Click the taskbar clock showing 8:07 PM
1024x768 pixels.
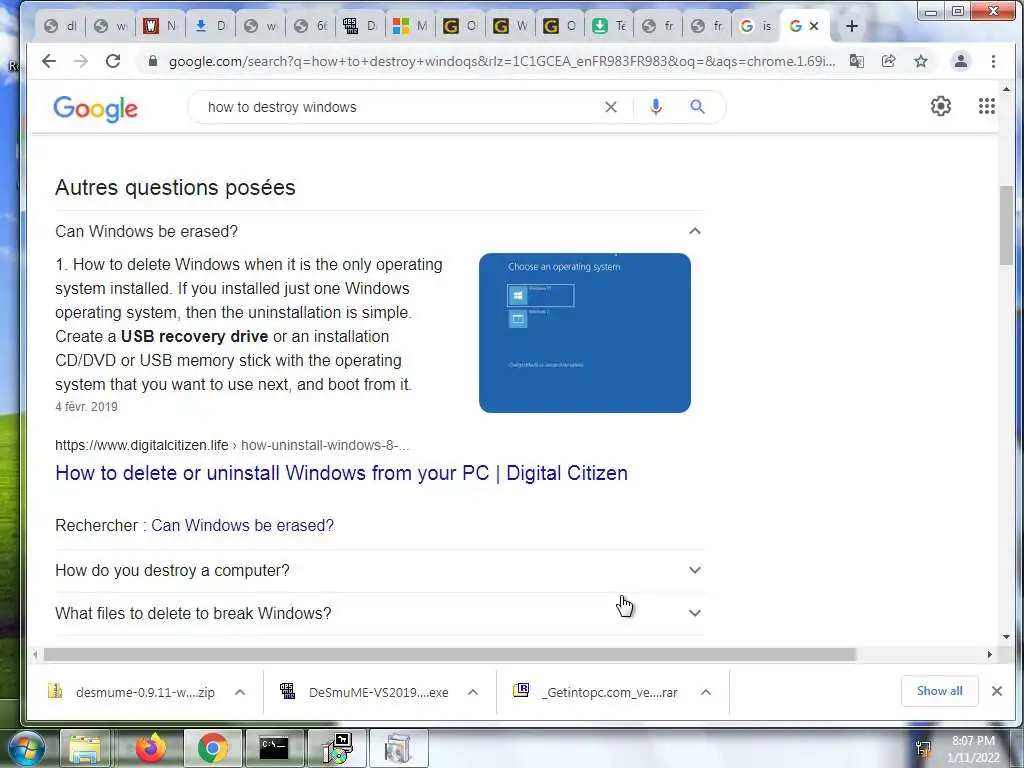973,749
